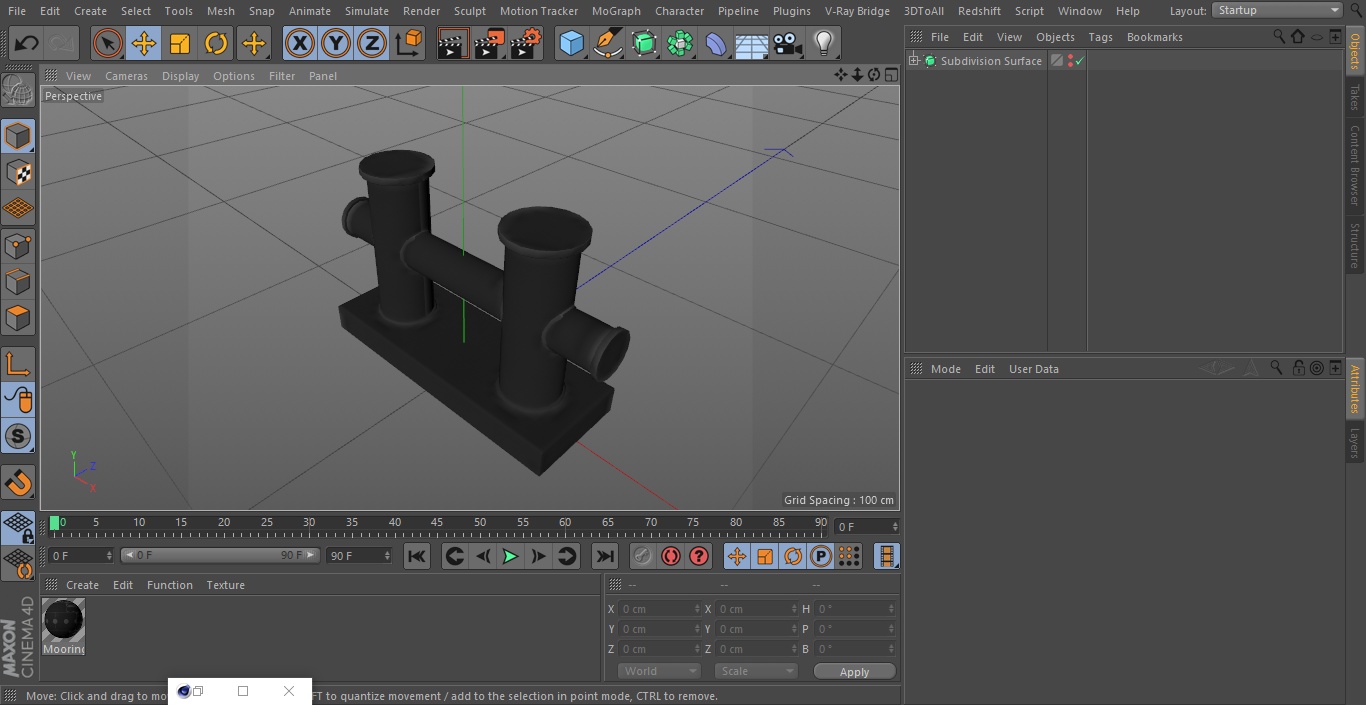Toggle X axis lock

(x=300, y=44)
